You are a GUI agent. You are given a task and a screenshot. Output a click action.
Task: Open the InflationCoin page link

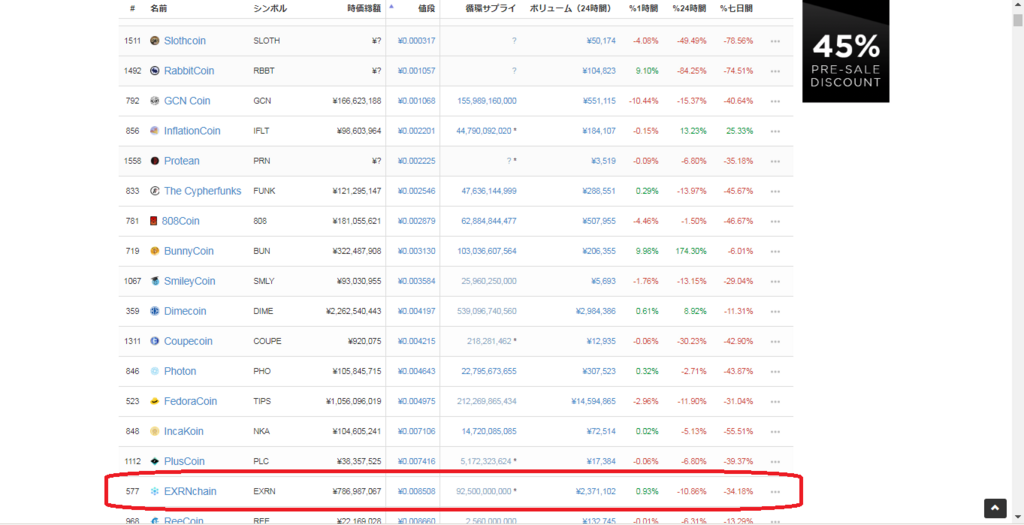click(x=192, y=131)
